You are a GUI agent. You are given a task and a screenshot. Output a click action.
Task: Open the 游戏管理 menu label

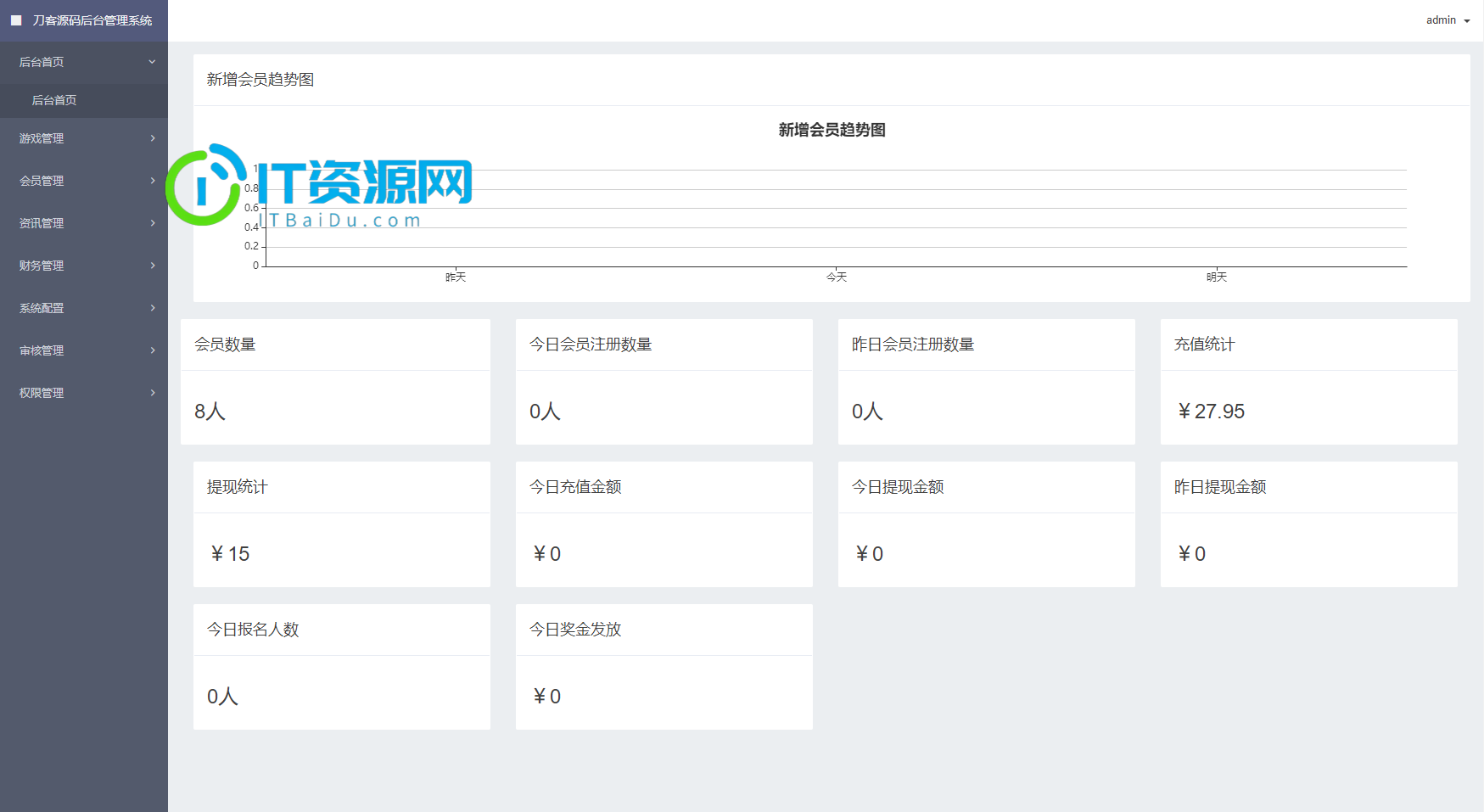coord(42,138)
